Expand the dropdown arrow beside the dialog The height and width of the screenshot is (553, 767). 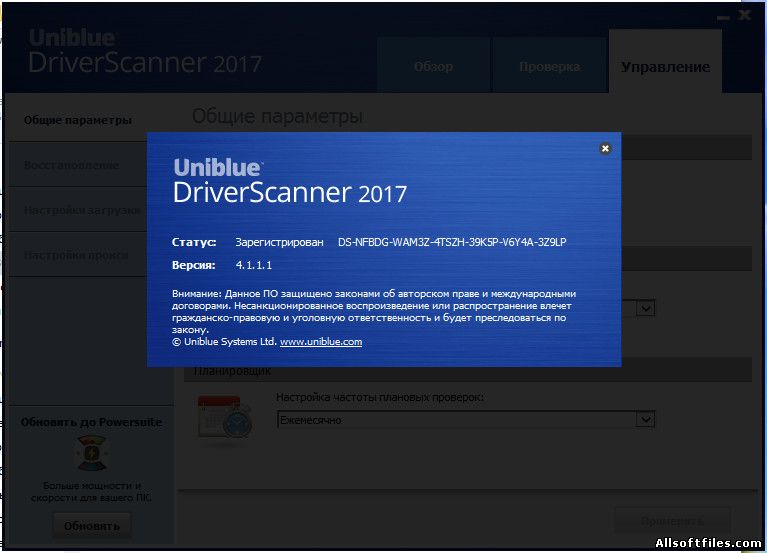coord(646,309)
